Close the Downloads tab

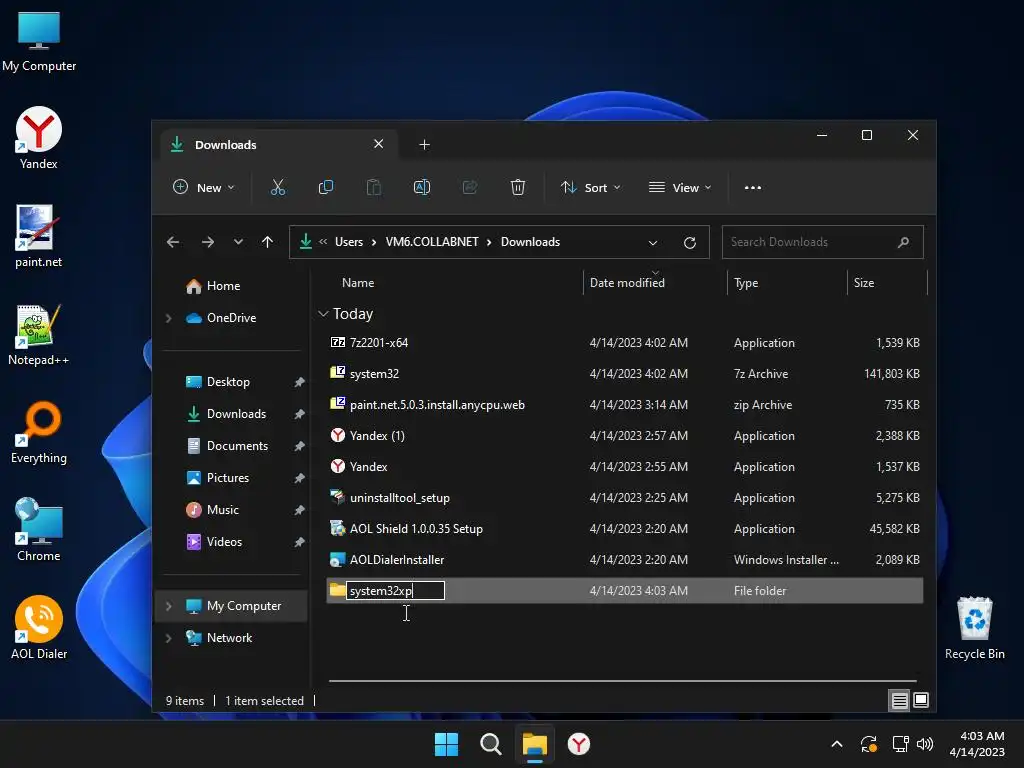[378, 144]
